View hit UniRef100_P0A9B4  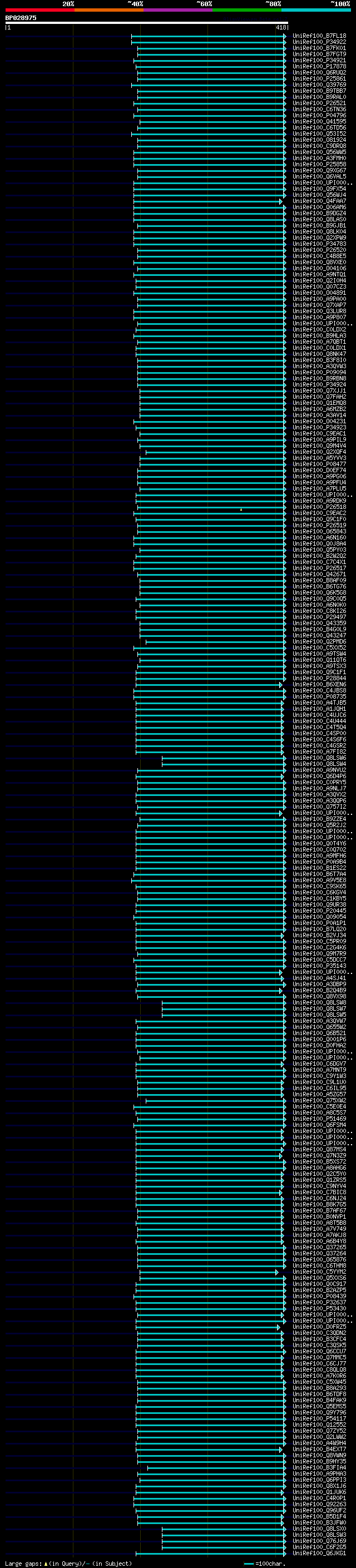319,862
